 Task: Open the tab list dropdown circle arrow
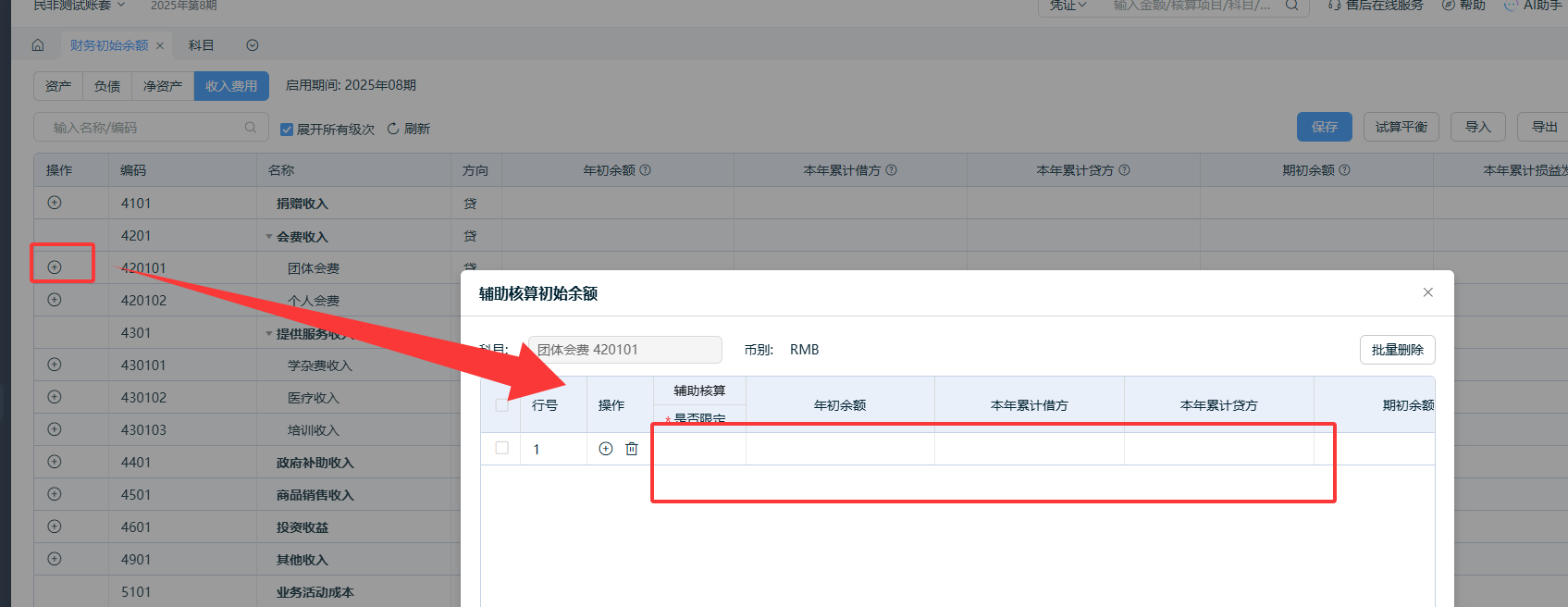coord(253,45)
